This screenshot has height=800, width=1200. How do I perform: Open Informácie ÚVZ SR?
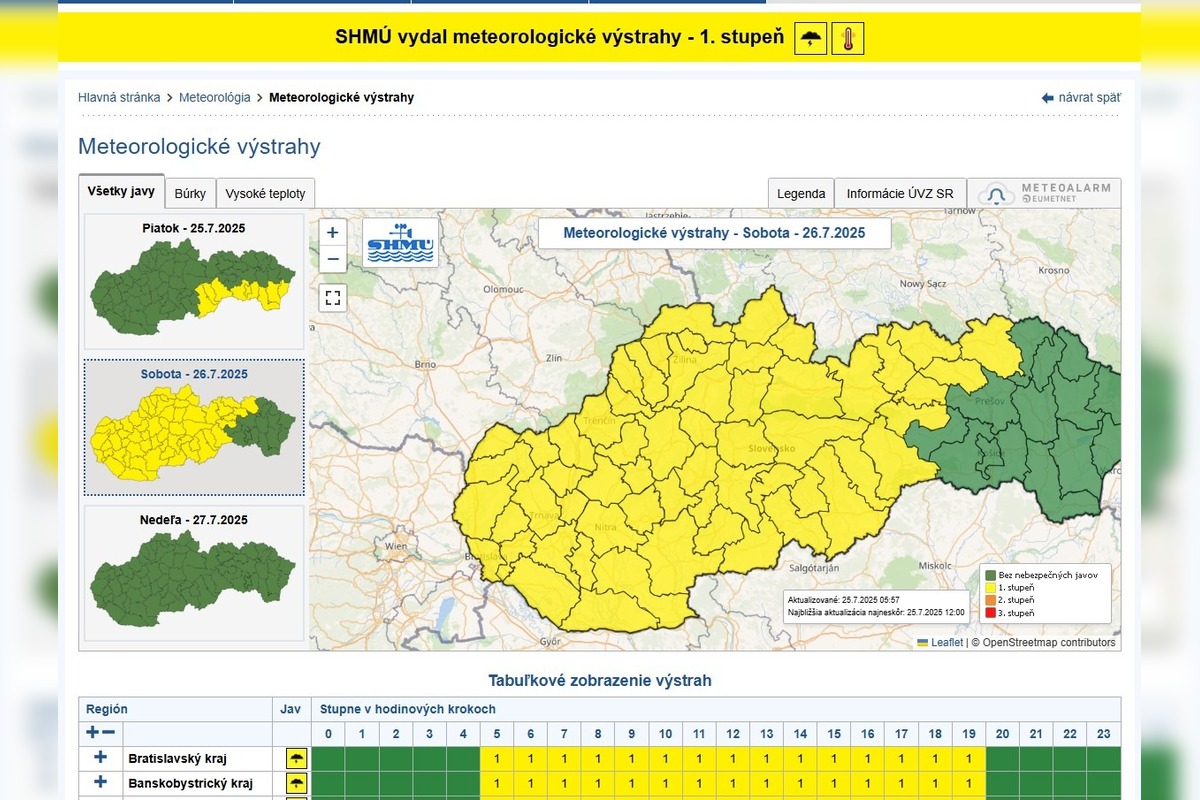(x=899, y=194)
